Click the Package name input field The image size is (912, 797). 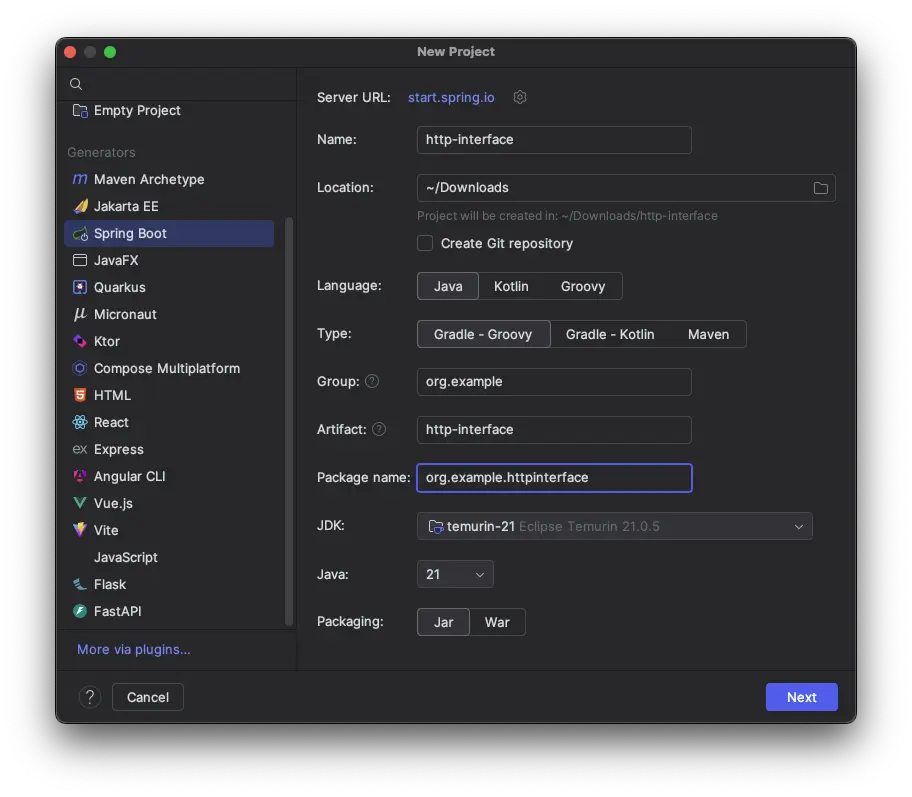click(554, 478)
